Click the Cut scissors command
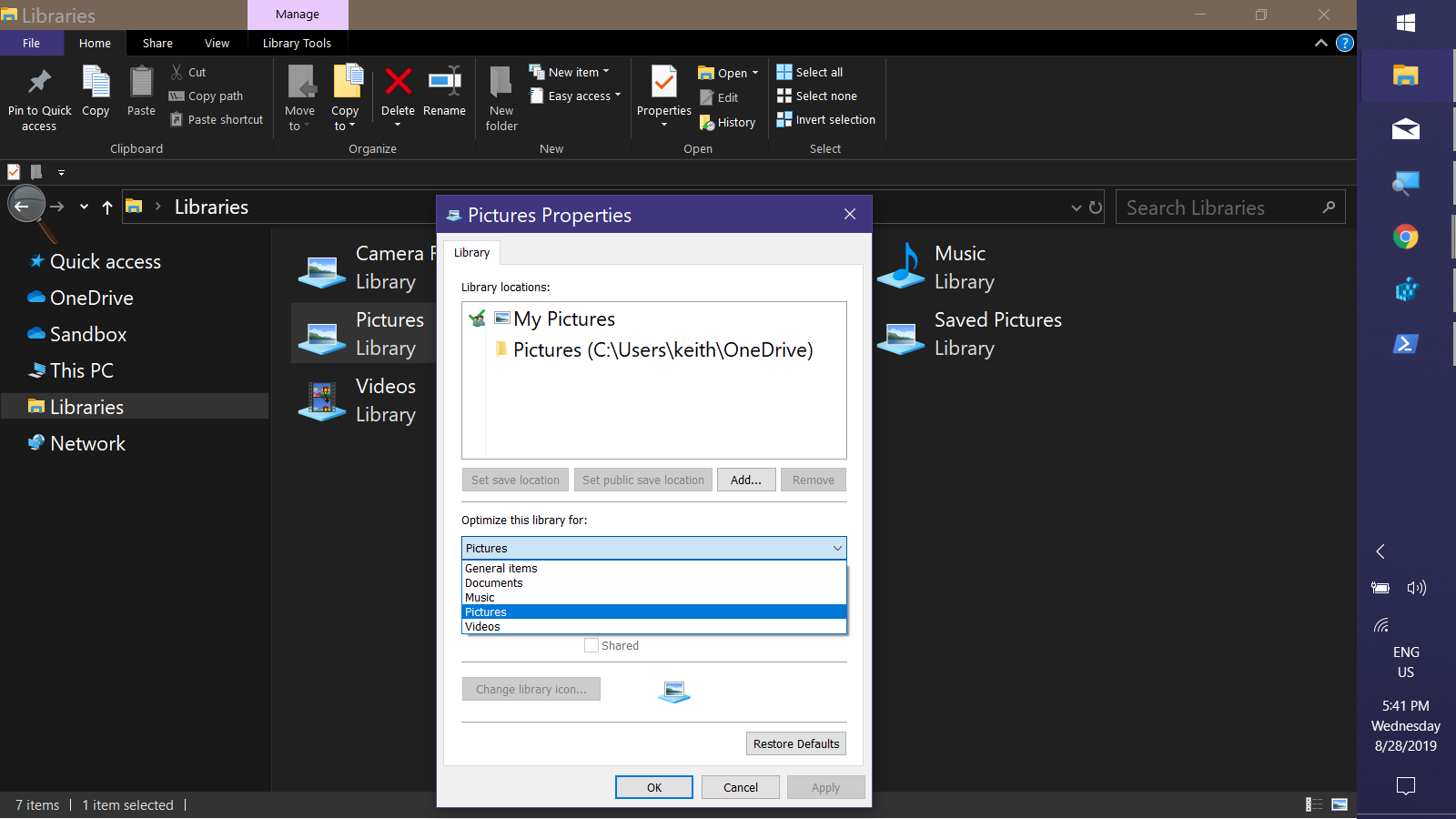Viewport: 1456px width, 819px height. (x=188, y=72)
